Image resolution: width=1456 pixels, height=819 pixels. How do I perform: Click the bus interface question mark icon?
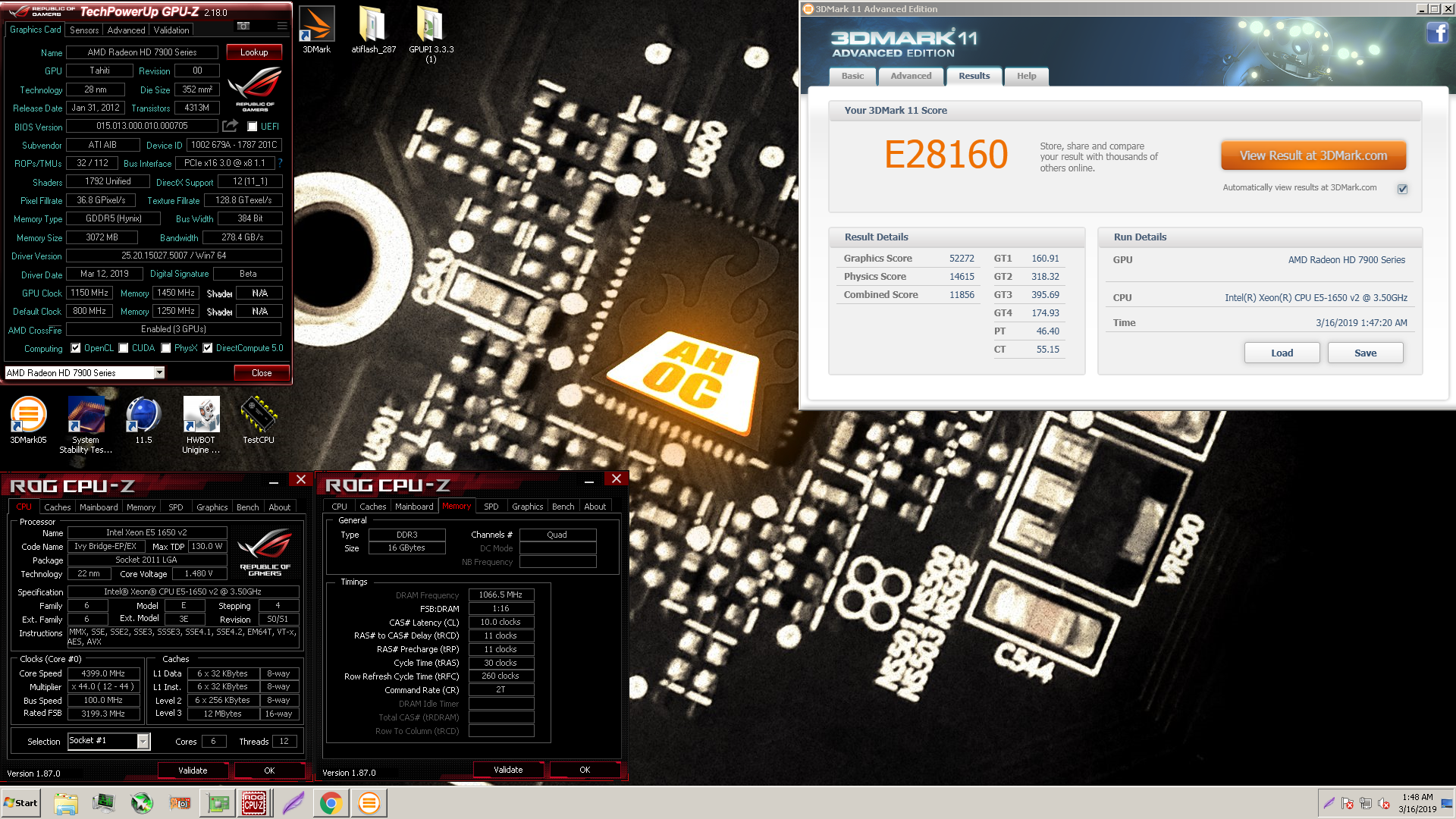pyautogui.click(x=280, y=163)
